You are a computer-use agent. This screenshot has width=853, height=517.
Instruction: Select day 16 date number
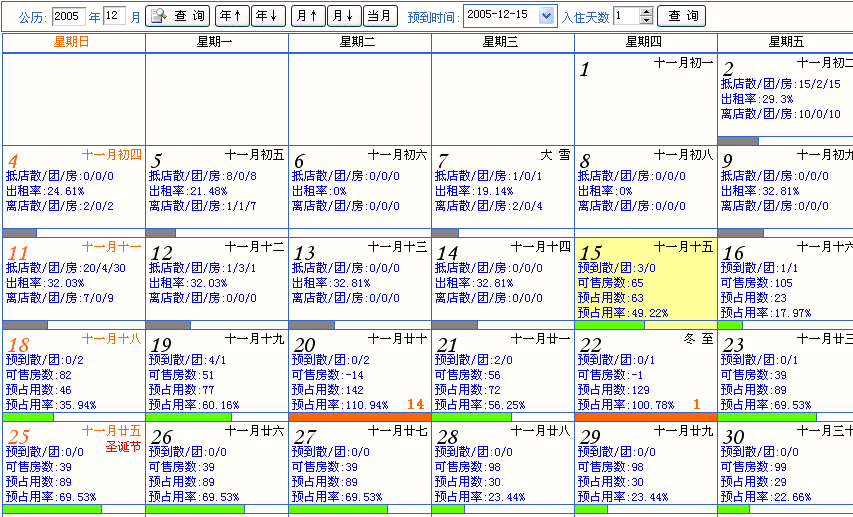[733, 253]
